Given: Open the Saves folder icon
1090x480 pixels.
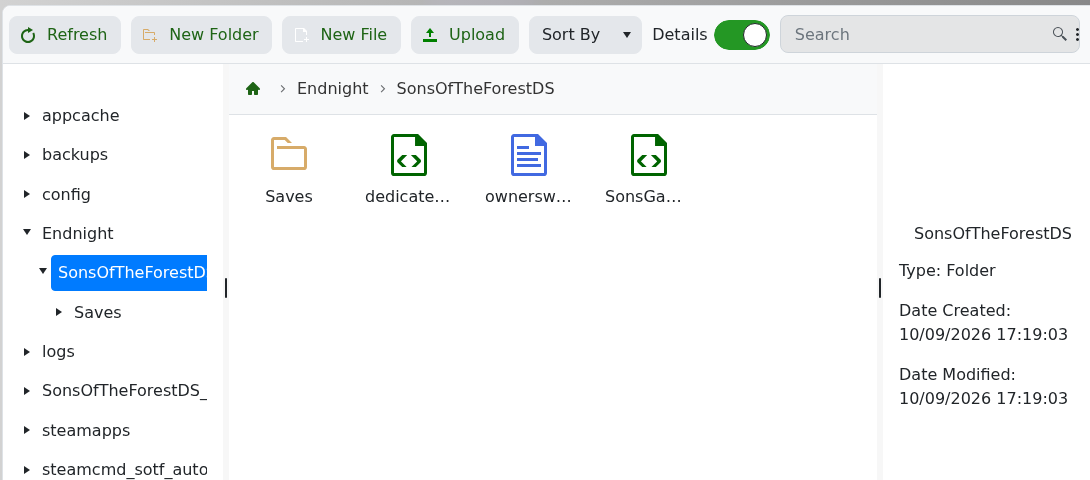Looking at the screenshot, I should pyautogui.click(x=288, y=154).
